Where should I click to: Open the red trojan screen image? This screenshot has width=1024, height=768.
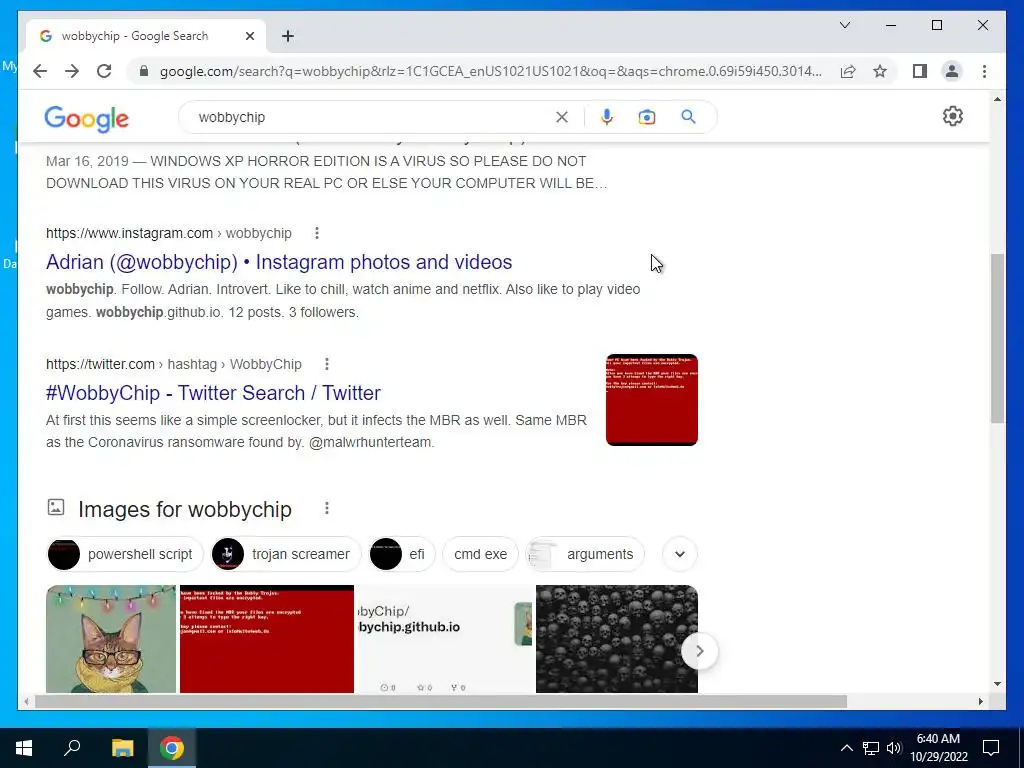click(267, 639)
